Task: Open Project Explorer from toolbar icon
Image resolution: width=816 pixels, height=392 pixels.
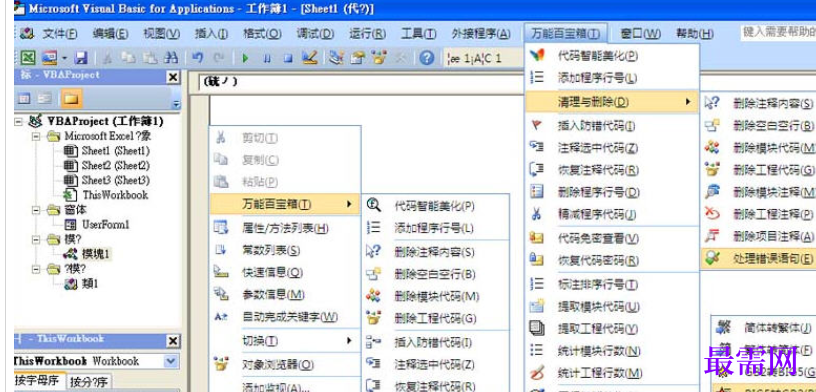Action: point(337,57)
